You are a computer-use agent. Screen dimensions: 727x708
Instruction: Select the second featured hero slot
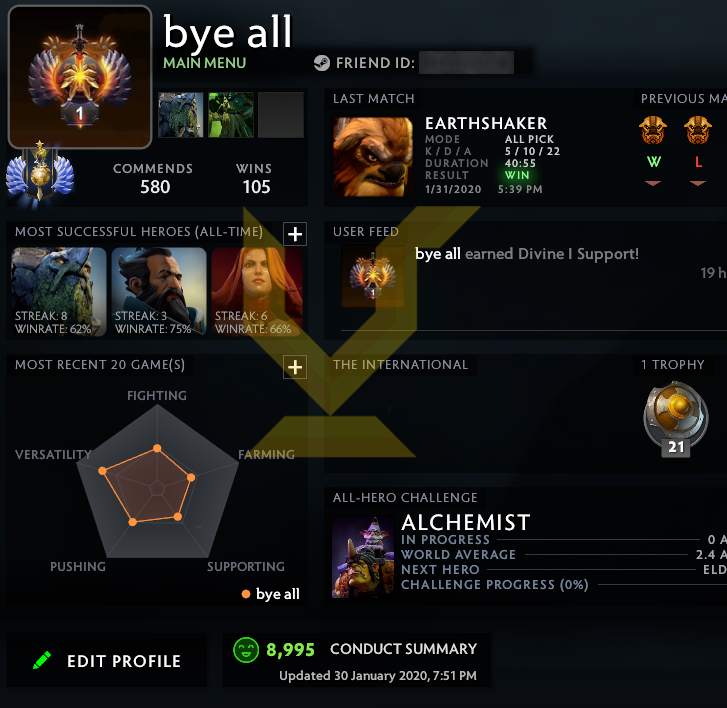click(231, 115)
